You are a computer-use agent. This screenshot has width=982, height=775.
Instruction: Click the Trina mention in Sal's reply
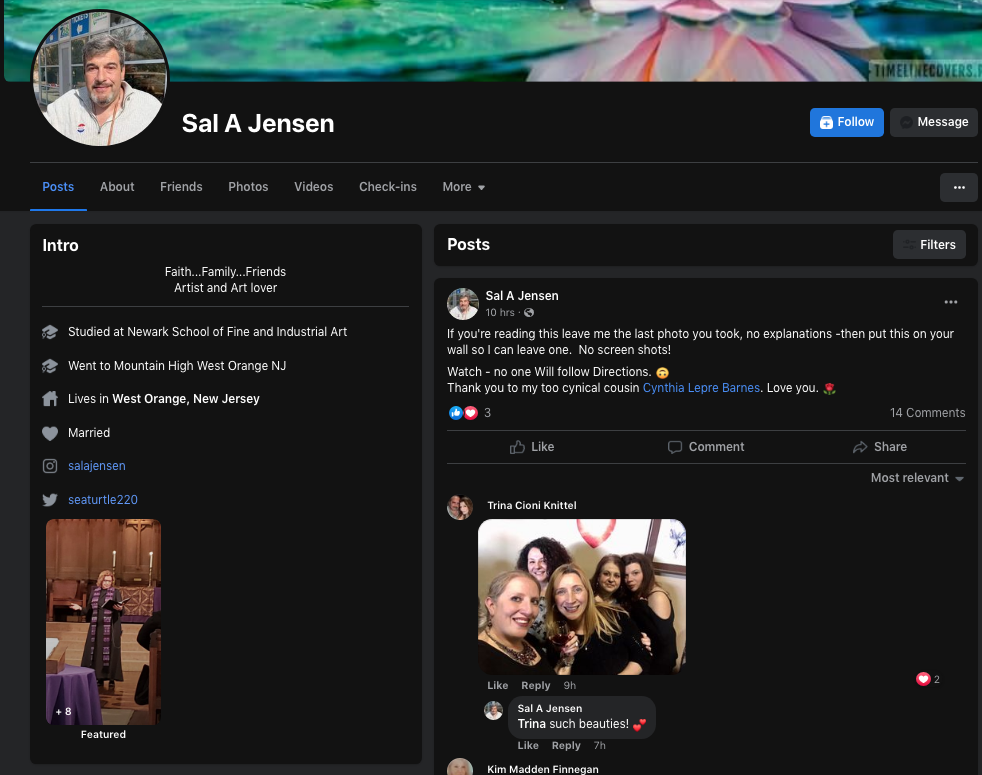click(x=532, y=724)
